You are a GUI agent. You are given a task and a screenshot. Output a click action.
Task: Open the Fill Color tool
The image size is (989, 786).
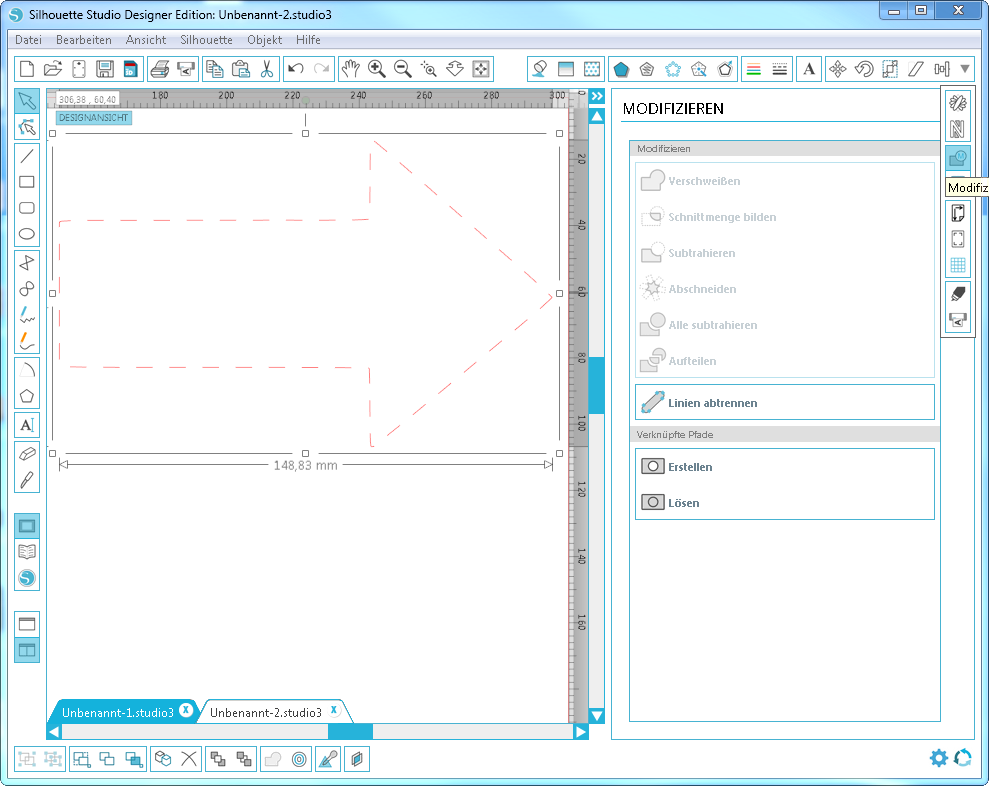[x=540, y=68]
